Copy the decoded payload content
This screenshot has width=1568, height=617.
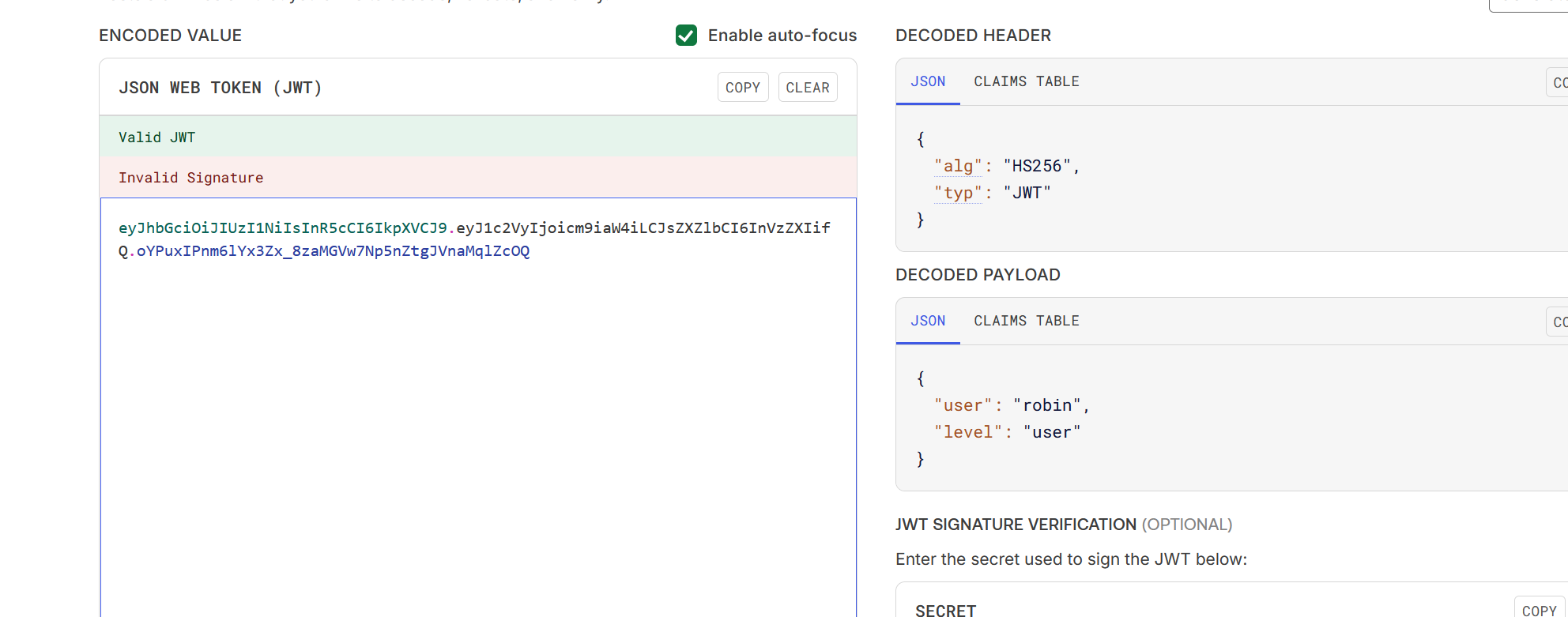1558,322
